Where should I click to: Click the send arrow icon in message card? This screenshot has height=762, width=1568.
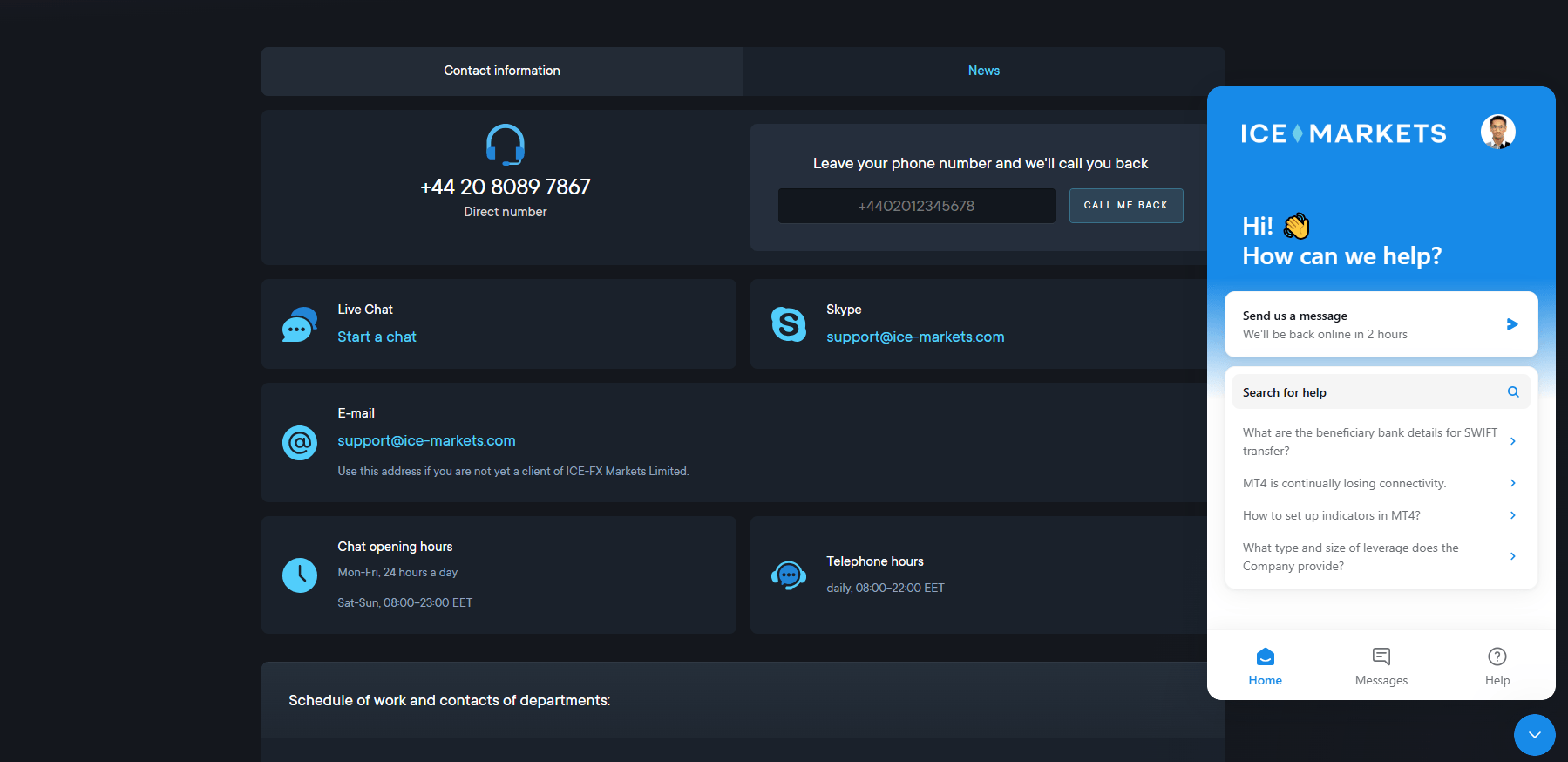[1512, 324]
